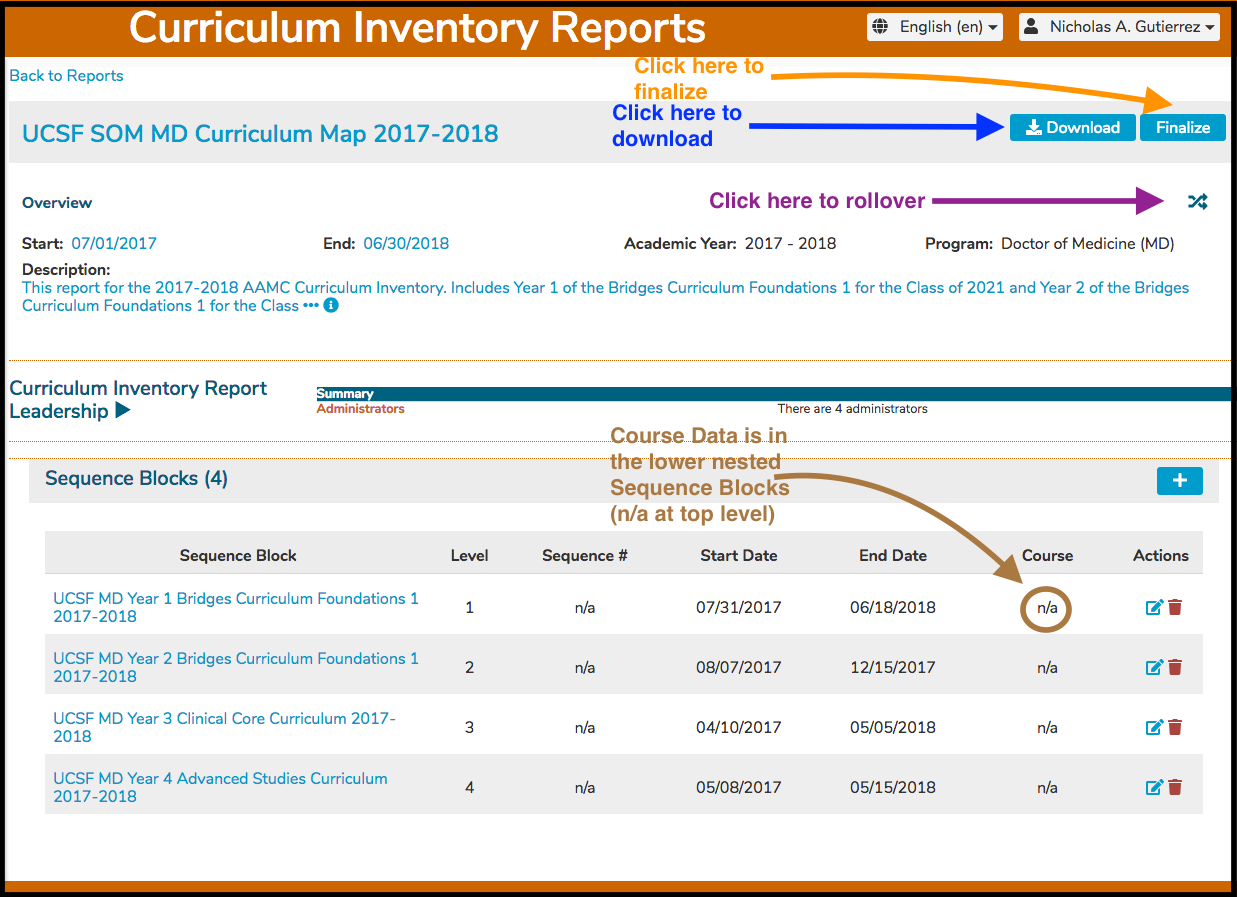Image resolution: width=1237 pixels, height=897 pixels.
Task: Open the English language dropdown
Action: (x=935, y=27)
